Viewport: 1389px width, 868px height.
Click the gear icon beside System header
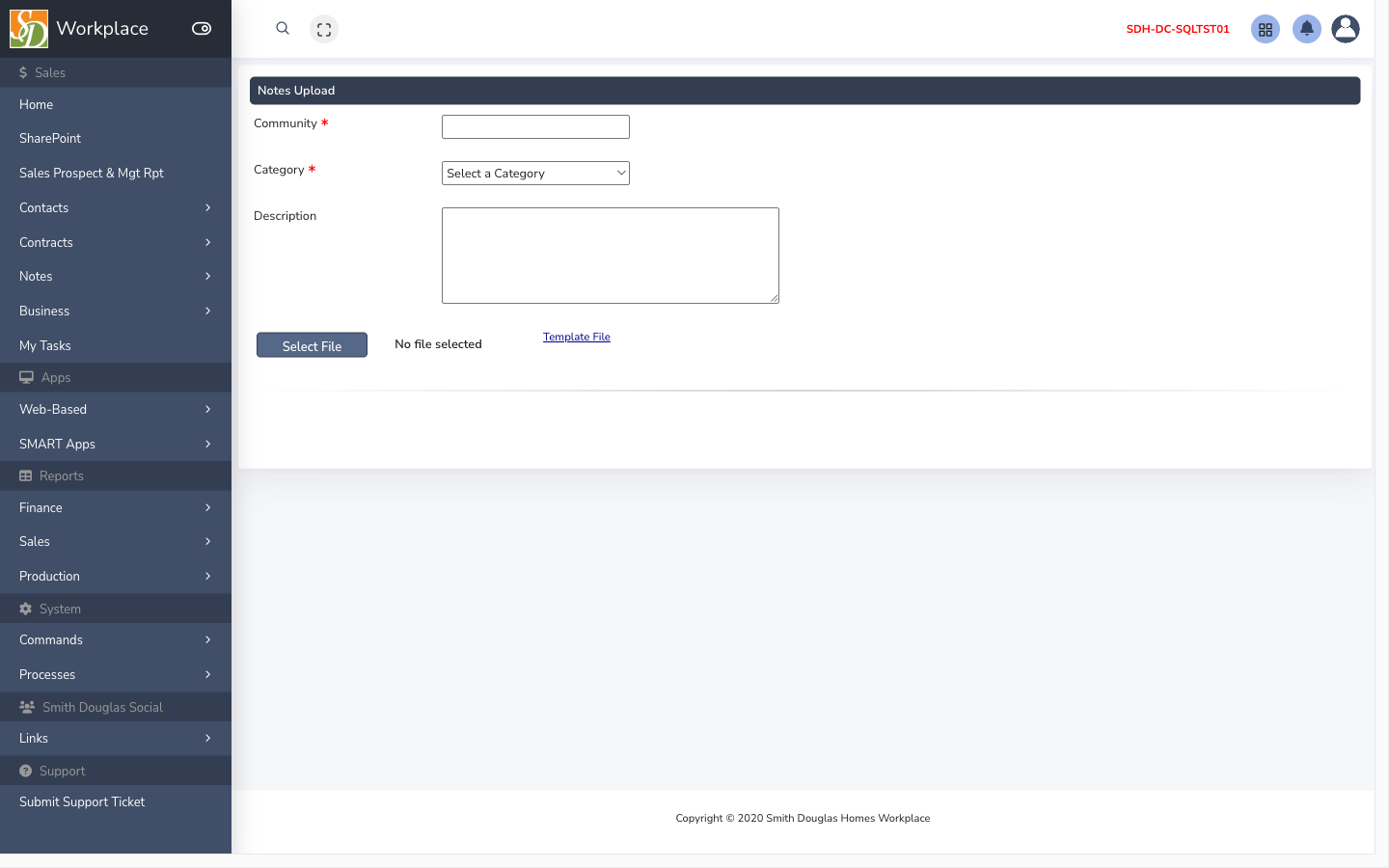[26, 610]
